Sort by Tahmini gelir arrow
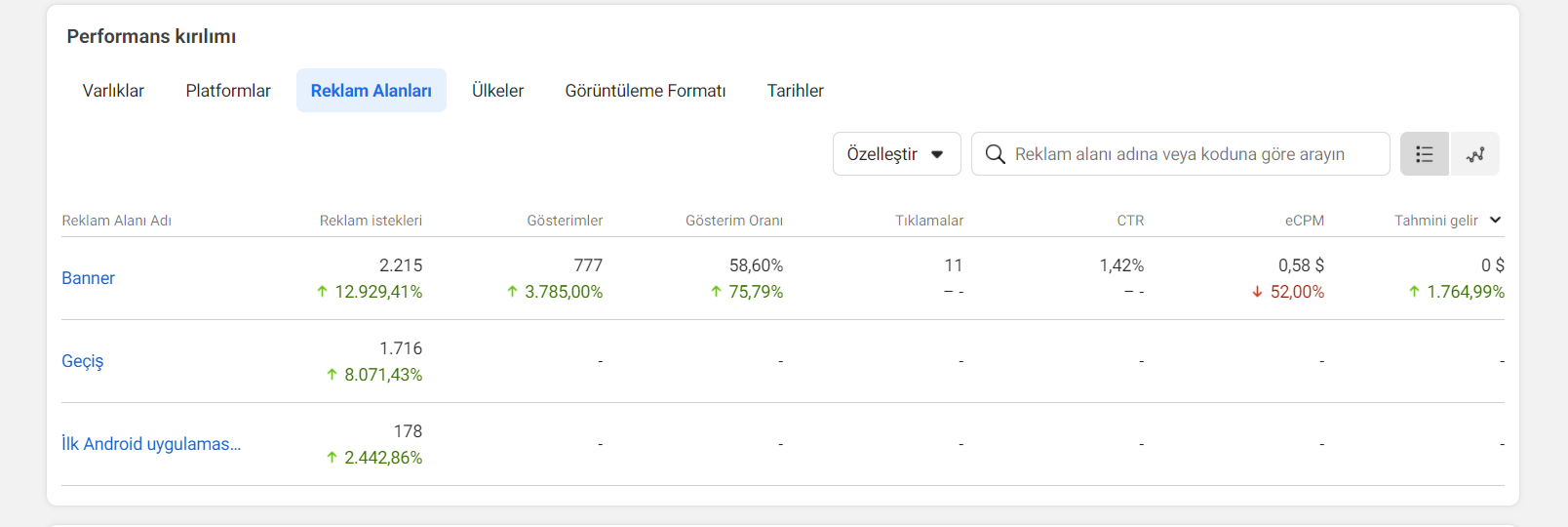The height and width of the screenshot is (527, 1568). 1496,220
